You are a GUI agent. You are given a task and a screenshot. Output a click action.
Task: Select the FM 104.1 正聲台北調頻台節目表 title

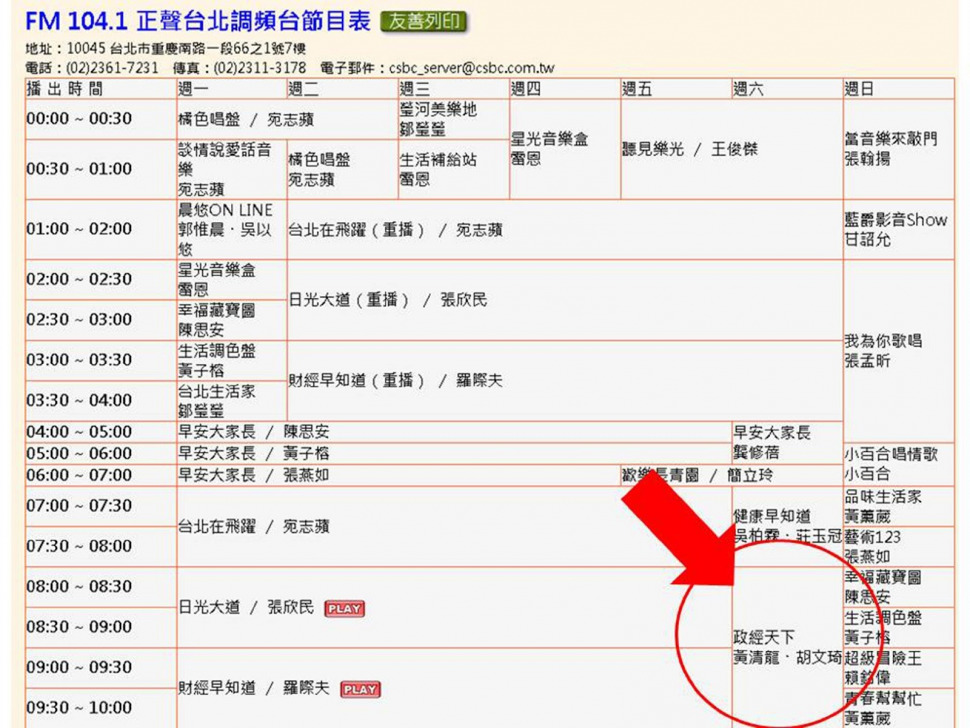click(x=198, y=21)
